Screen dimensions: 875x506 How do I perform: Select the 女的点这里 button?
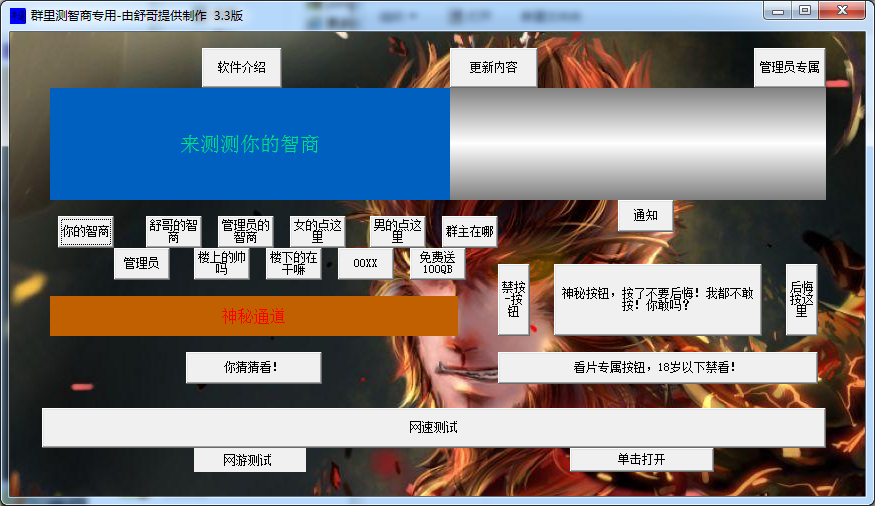coord(317,232)
